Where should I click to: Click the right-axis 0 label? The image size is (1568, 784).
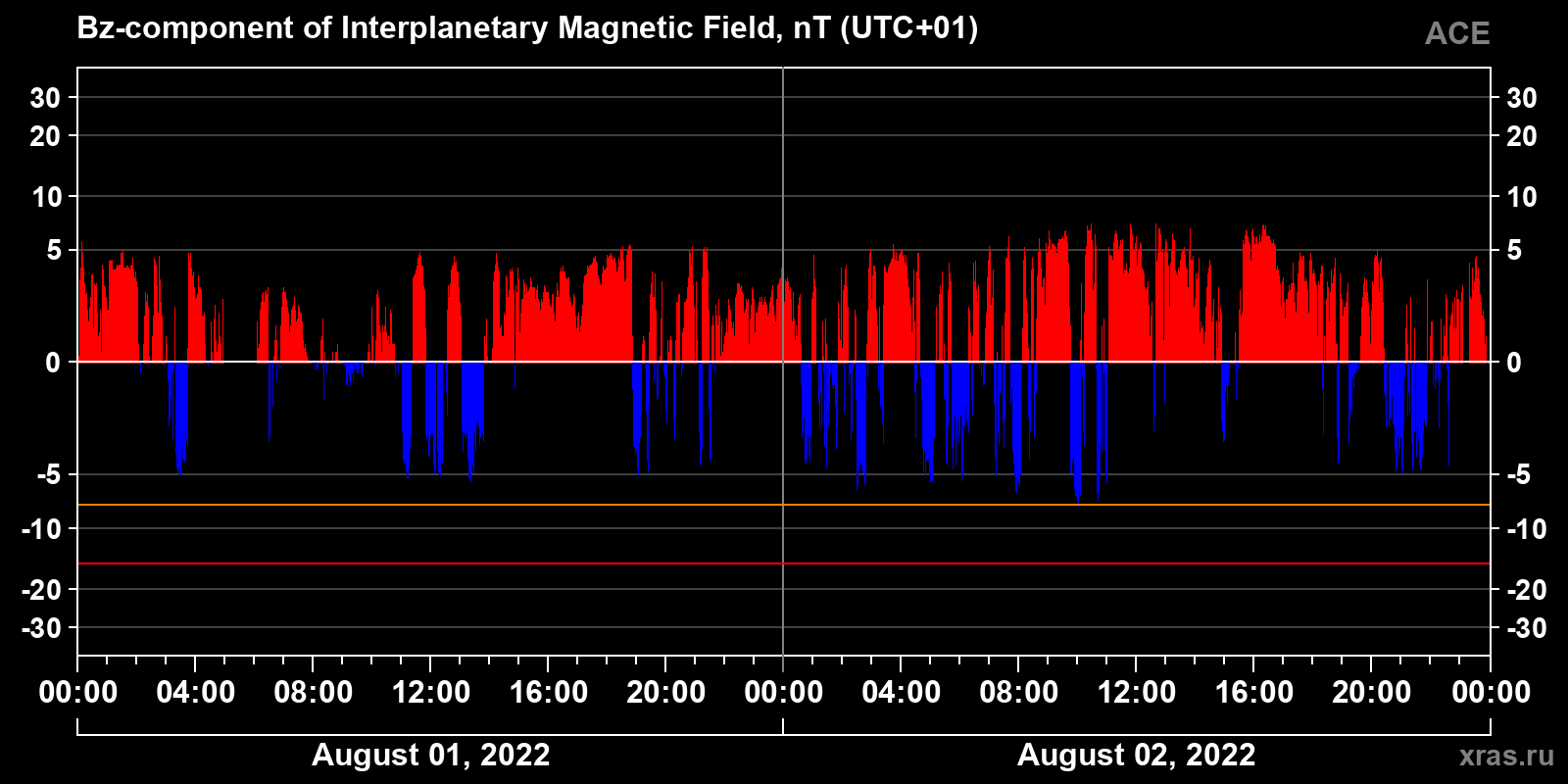coord(1514,363)
